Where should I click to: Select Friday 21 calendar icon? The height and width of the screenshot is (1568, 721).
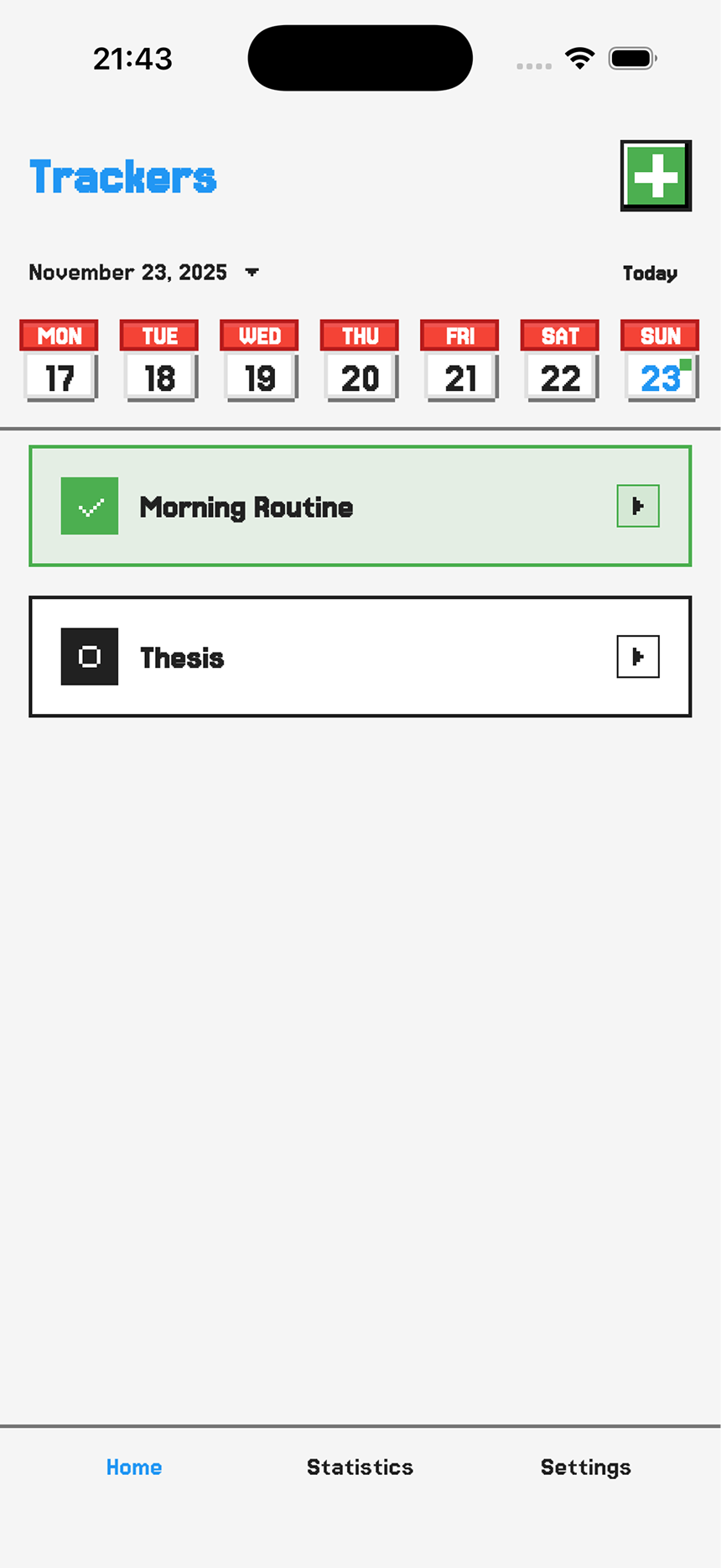(x=460, y=361)
